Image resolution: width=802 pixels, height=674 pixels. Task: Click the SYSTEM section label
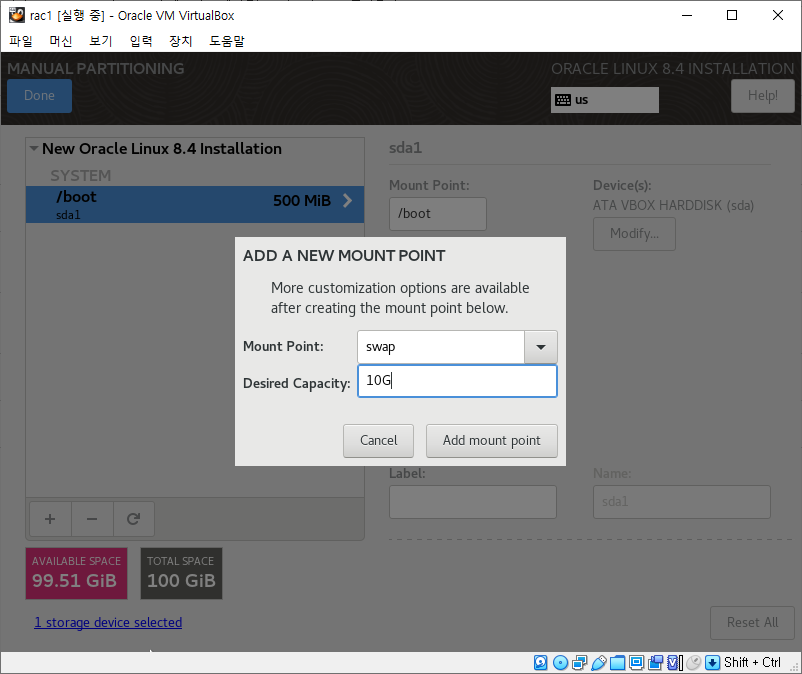80,175
